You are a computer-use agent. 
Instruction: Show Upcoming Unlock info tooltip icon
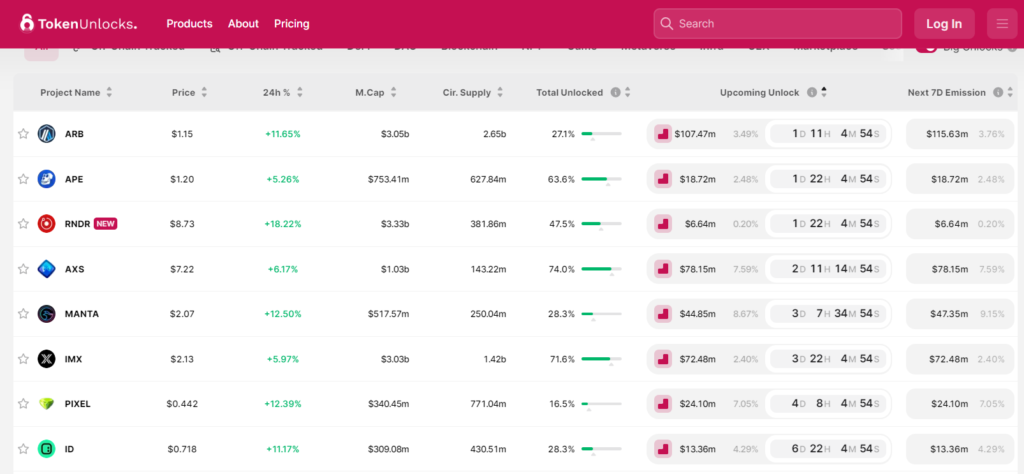point(812,93)
